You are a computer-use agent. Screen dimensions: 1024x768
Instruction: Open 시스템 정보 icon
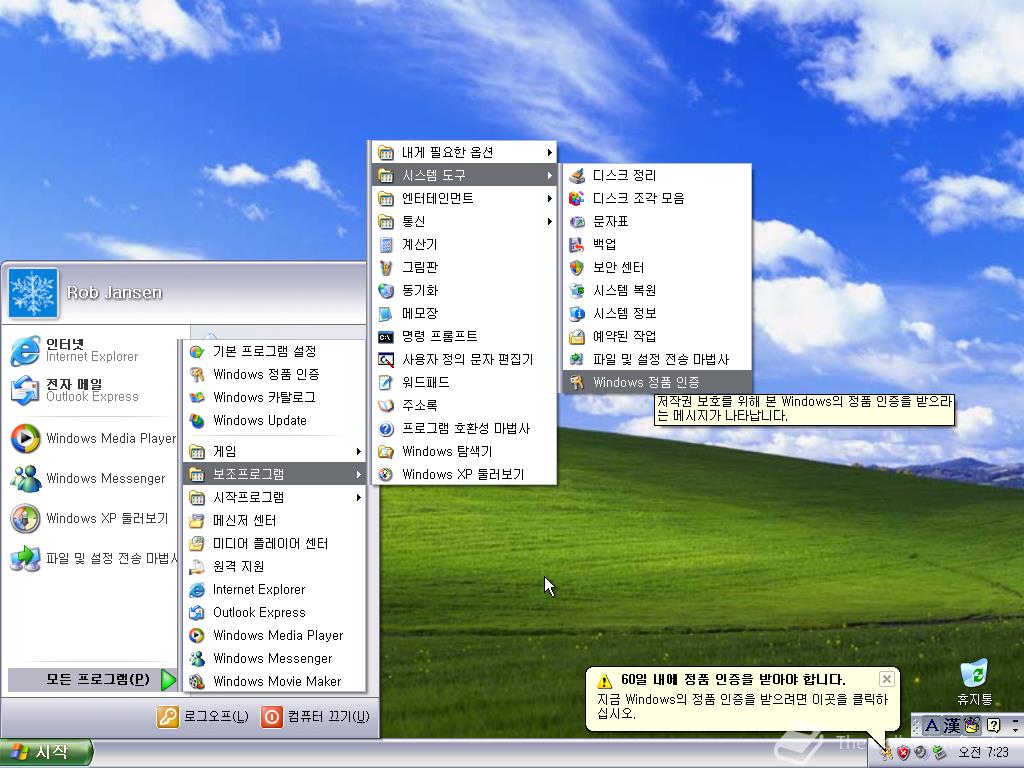coord(577,313)
